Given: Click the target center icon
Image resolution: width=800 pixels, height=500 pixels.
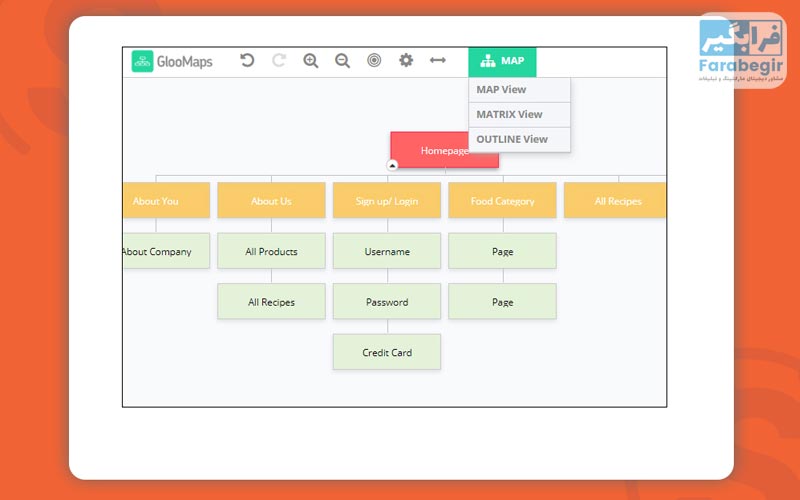Looking at the screenshot, I should 374,60.
